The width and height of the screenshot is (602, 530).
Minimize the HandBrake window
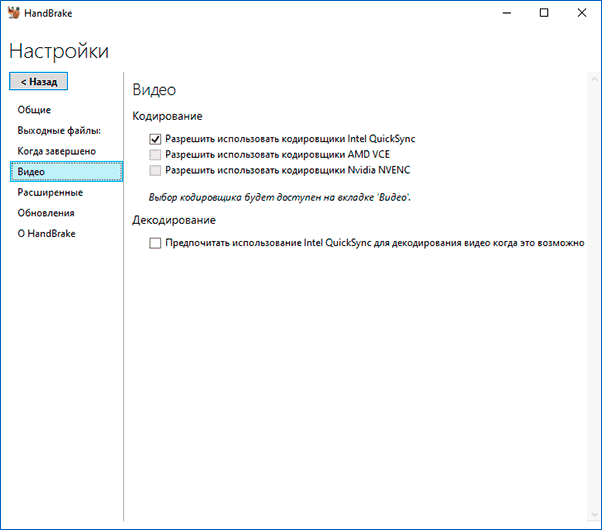(507, 13)
